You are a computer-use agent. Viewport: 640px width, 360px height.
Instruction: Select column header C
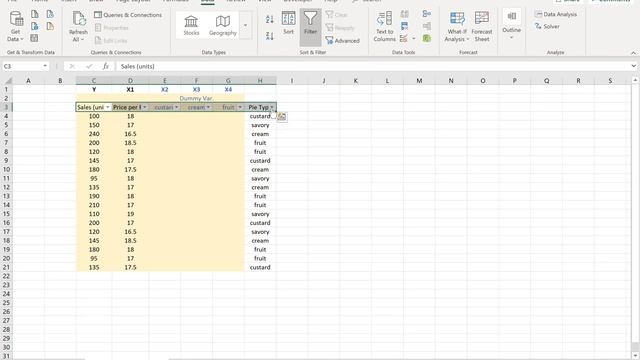[94, 81]
